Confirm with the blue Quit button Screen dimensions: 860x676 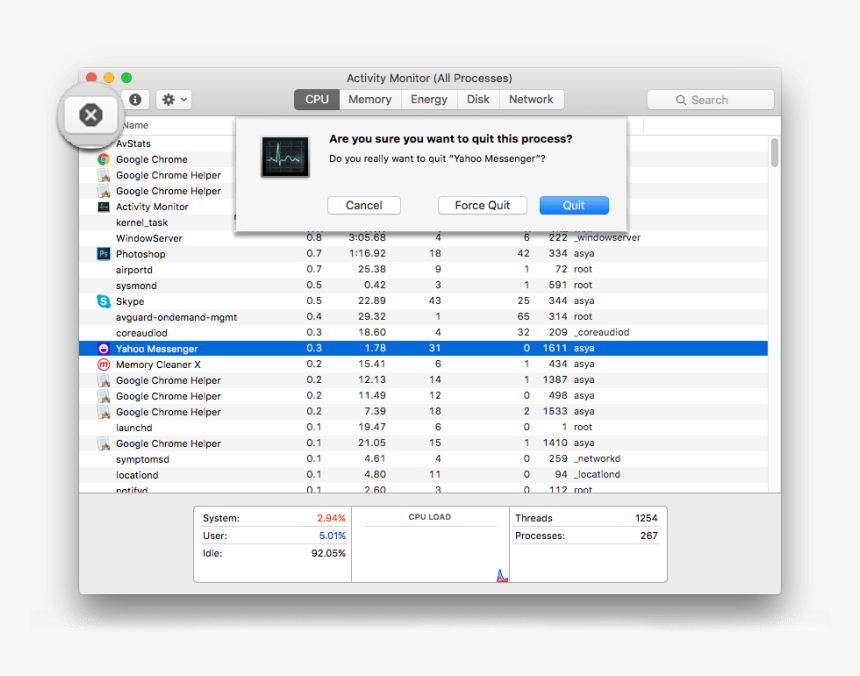(574, 206)
